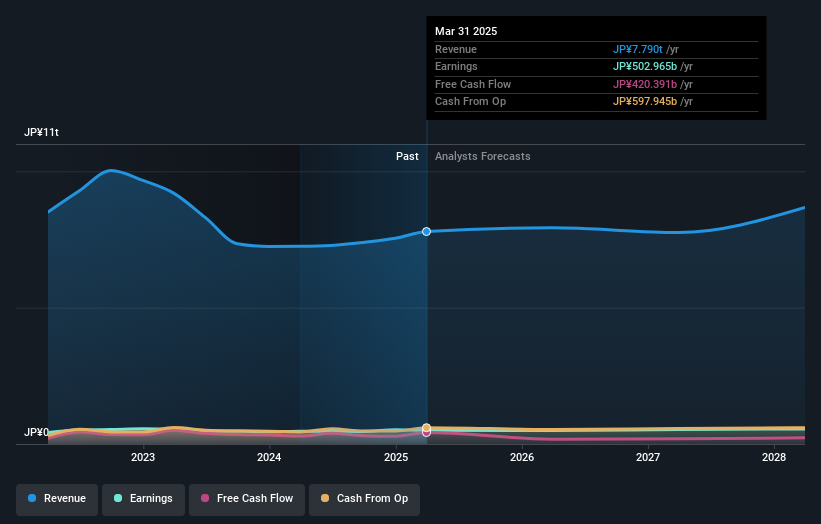Toggle the Earnings series in the legend
Viewport: 821px width, 524px height.
[143, 499]
